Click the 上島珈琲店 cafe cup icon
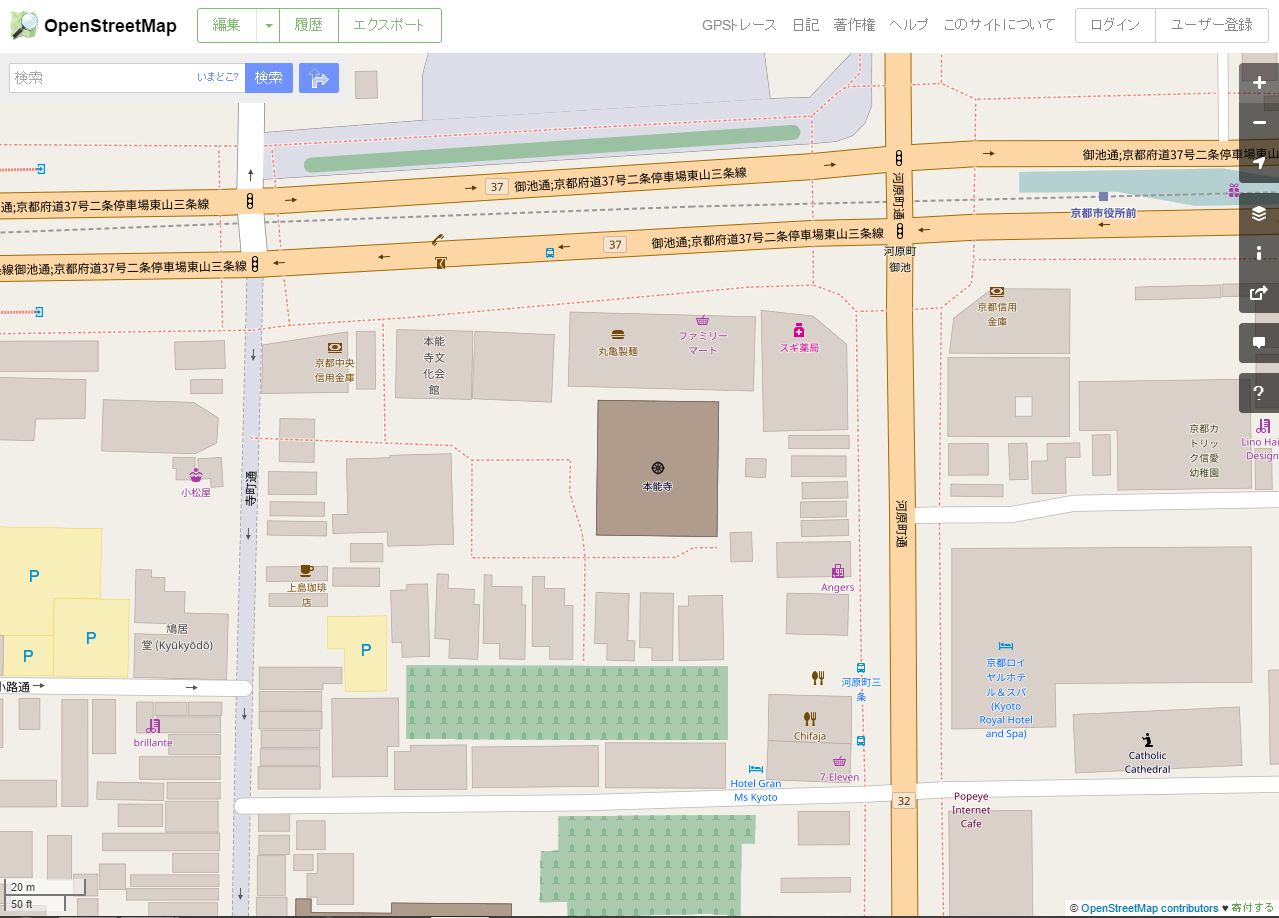The width and height of the screenshot is (1279, 918). 307,571
